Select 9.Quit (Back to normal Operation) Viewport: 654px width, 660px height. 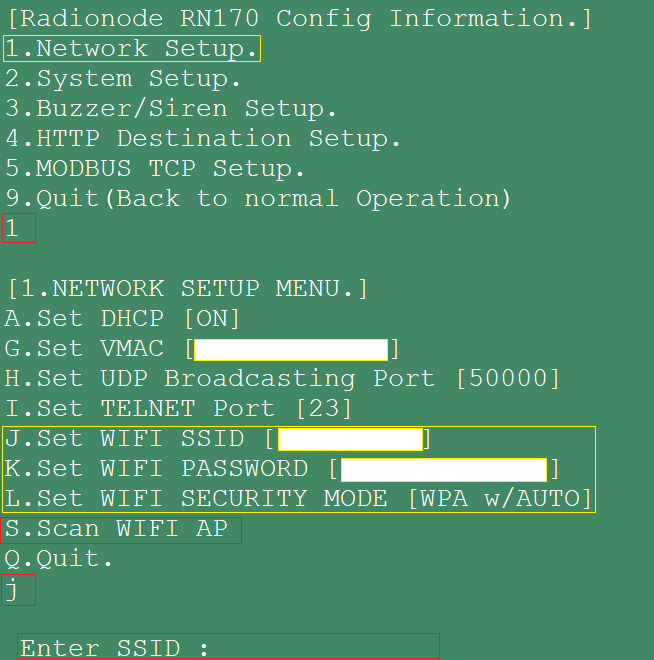pyautogui.click(x=258, y=199)
